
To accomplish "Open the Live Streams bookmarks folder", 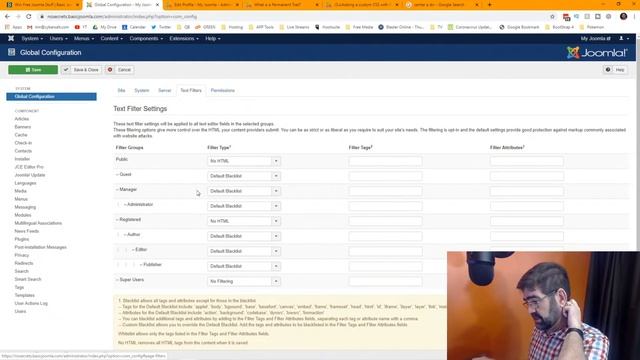I will click(294, 27).
